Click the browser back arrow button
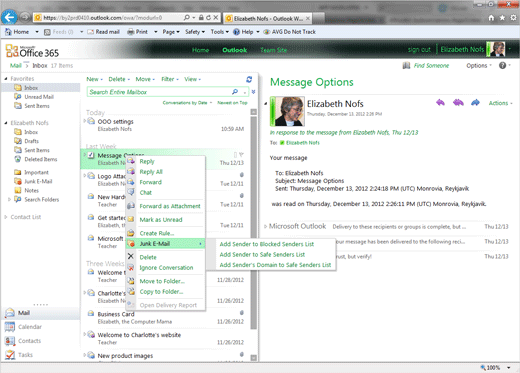Screen dimensions: 520x373 pos(9,17)
